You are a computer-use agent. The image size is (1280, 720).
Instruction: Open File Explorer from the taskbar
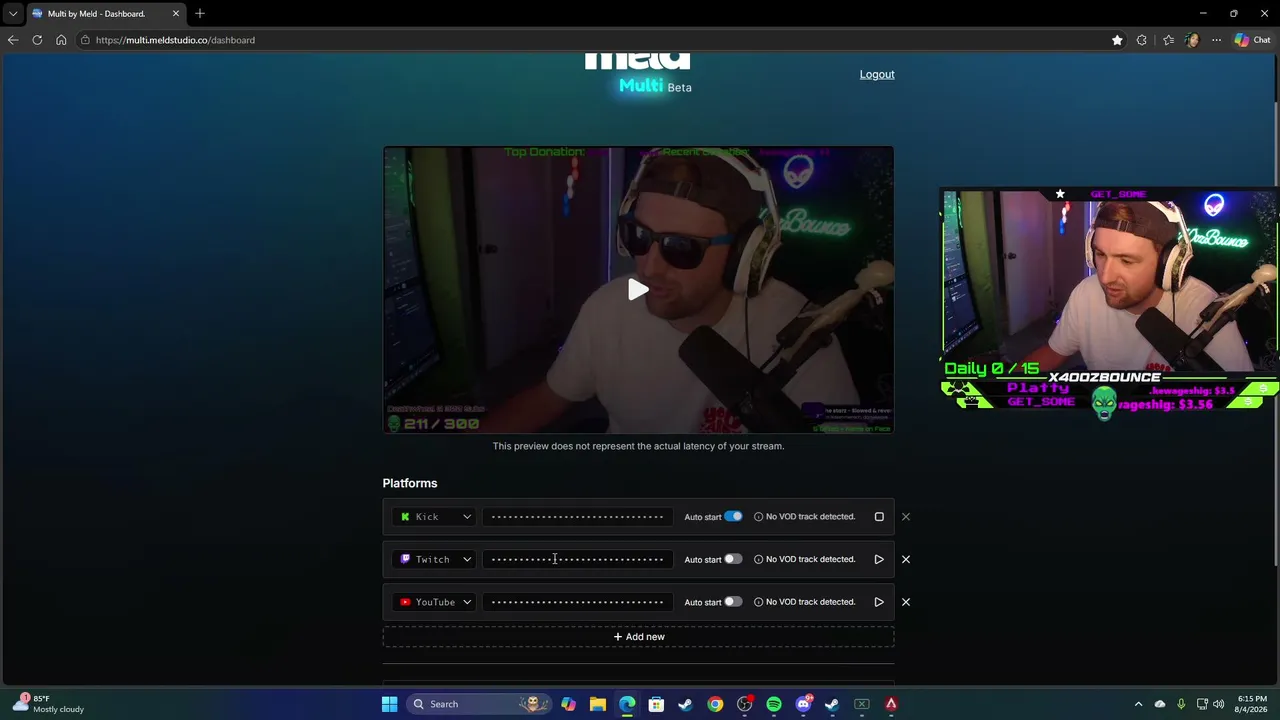(x=597, y=704)
